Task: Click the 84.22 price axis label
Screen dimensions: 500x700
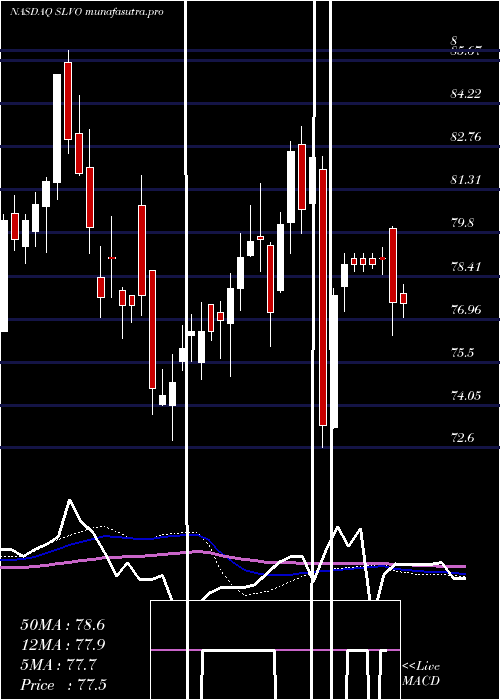Action: coord(466,94)
